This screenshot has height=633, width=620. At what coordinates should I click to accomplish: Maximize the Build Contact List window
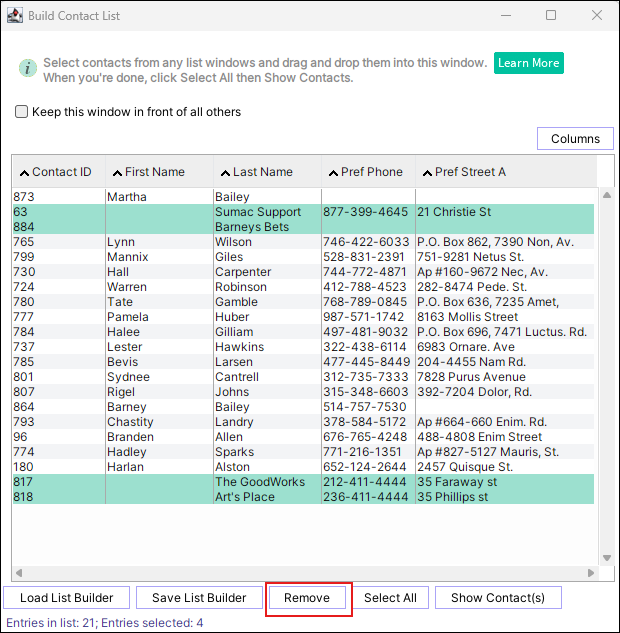[551, 15]
